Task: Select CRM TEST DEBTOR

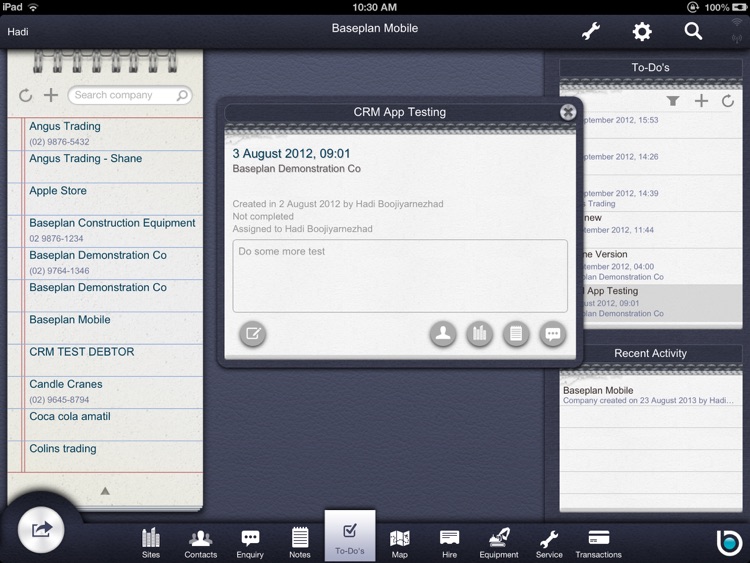Action: pos(105,360)
